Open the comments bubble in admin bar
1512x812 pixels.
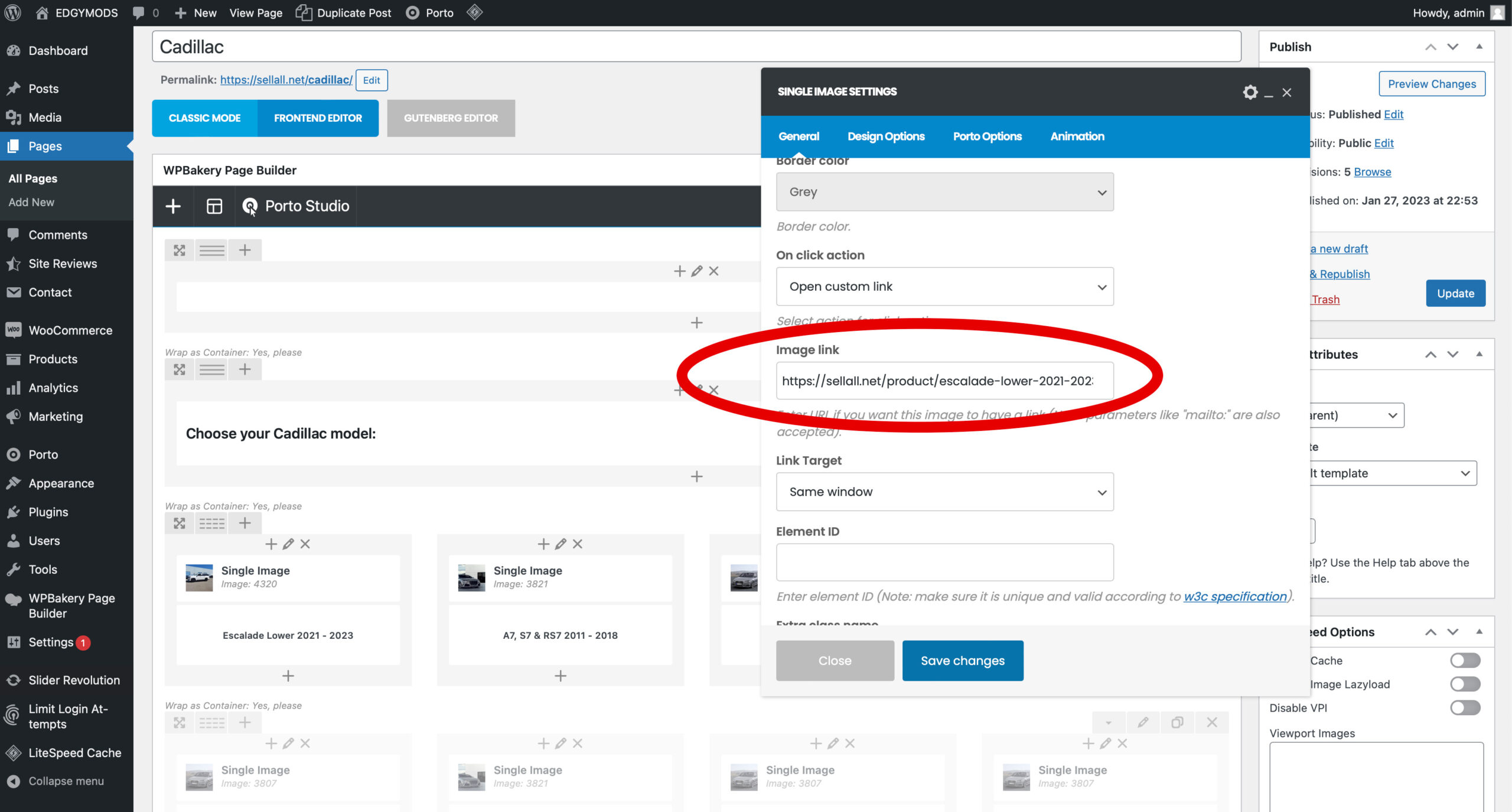click(145, 12)
